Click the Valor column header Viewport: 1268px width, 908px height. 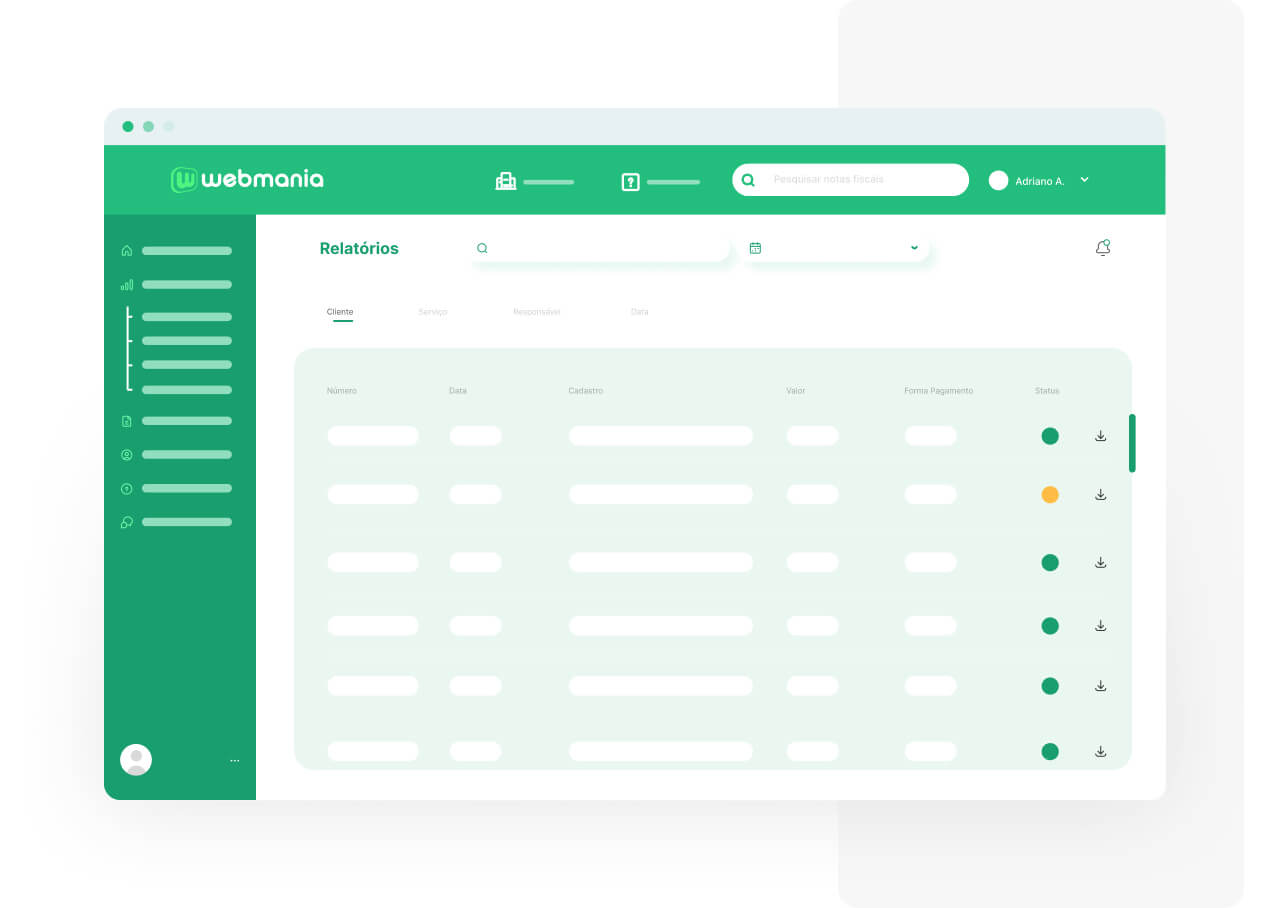pos(796,391)
